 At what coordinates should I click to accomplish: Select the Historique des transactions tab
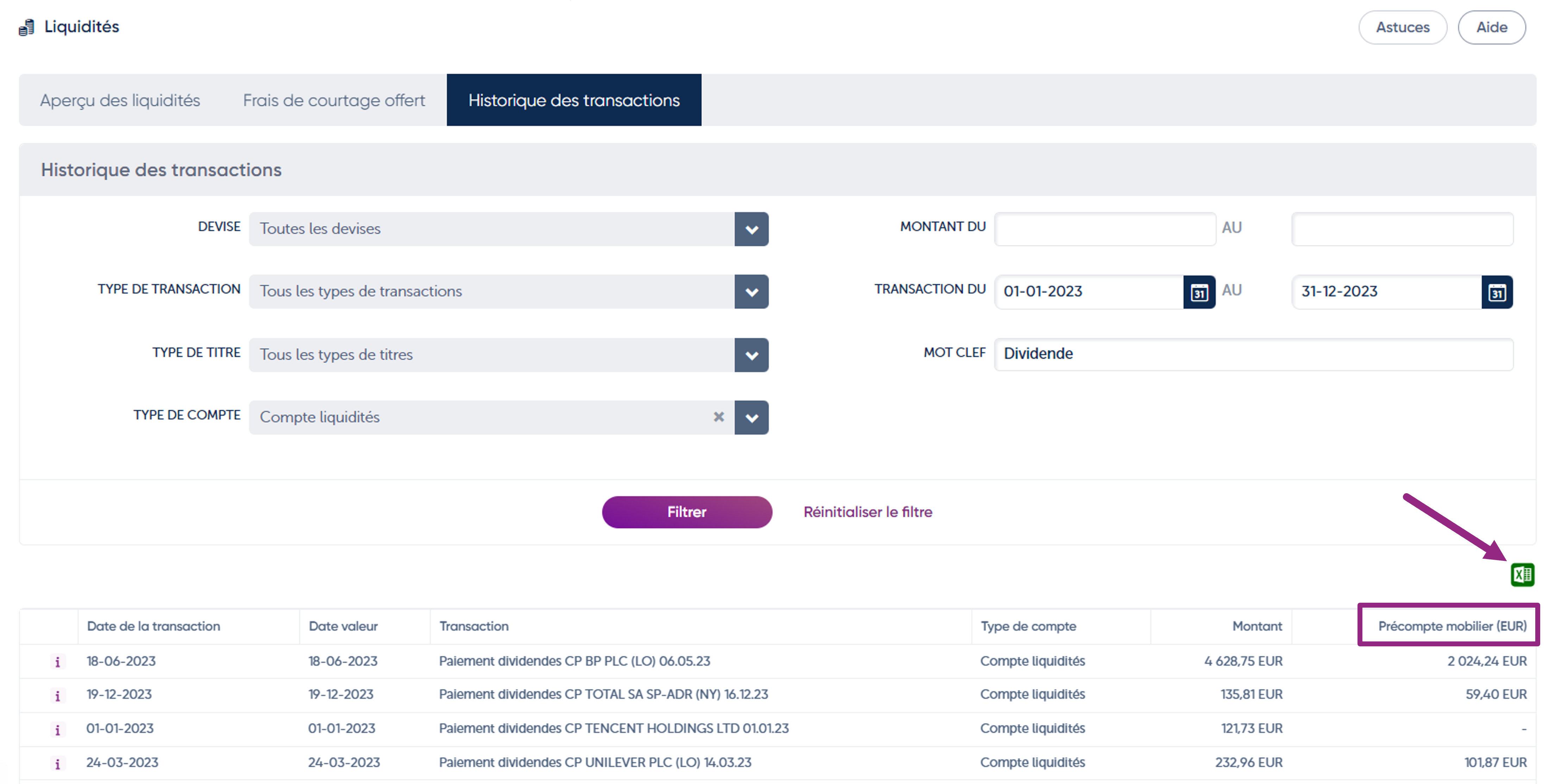point(574,100)
